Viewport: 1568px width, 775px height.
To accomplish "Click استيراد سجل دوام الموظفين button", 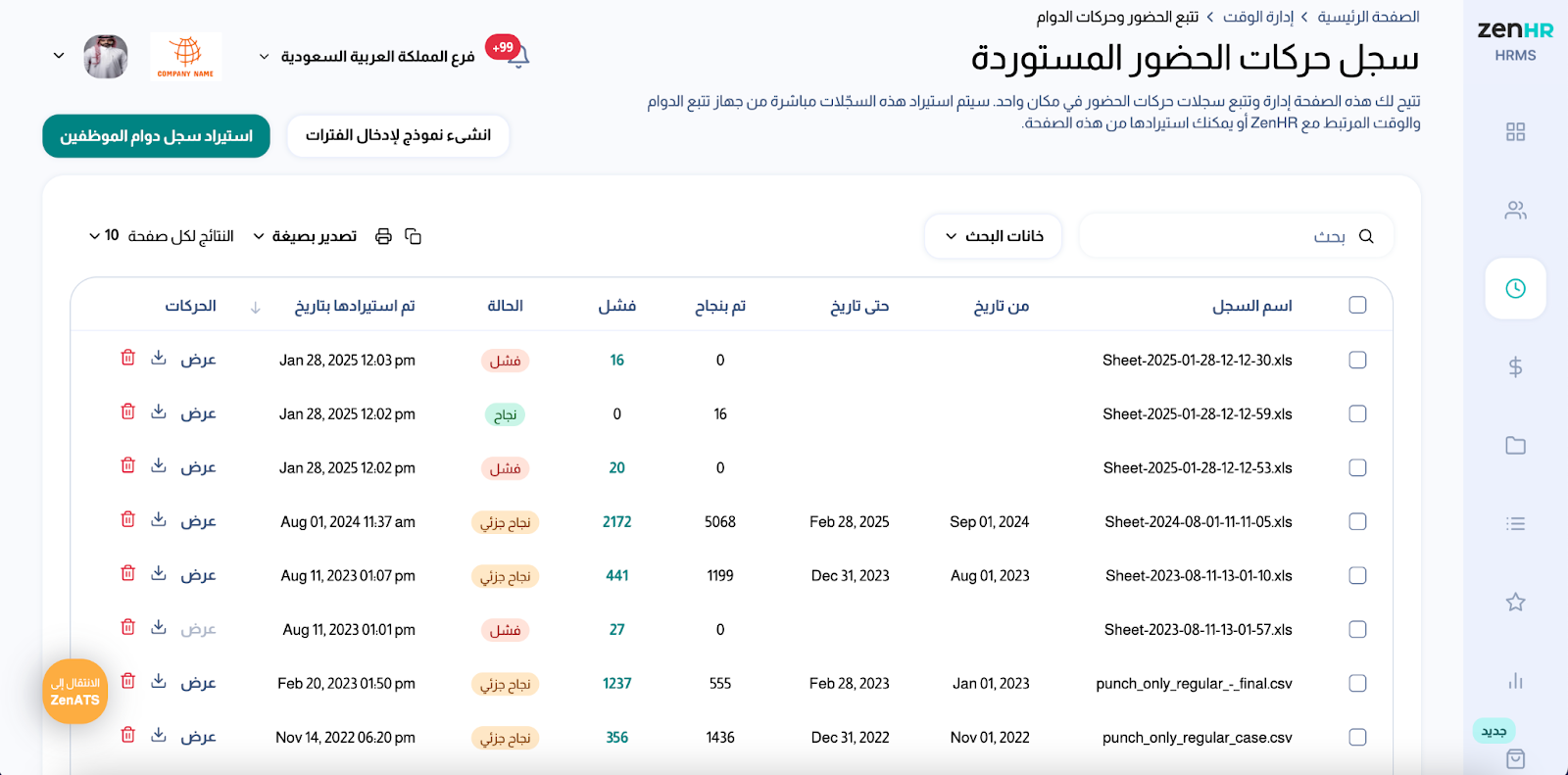I will coord(156,136).
